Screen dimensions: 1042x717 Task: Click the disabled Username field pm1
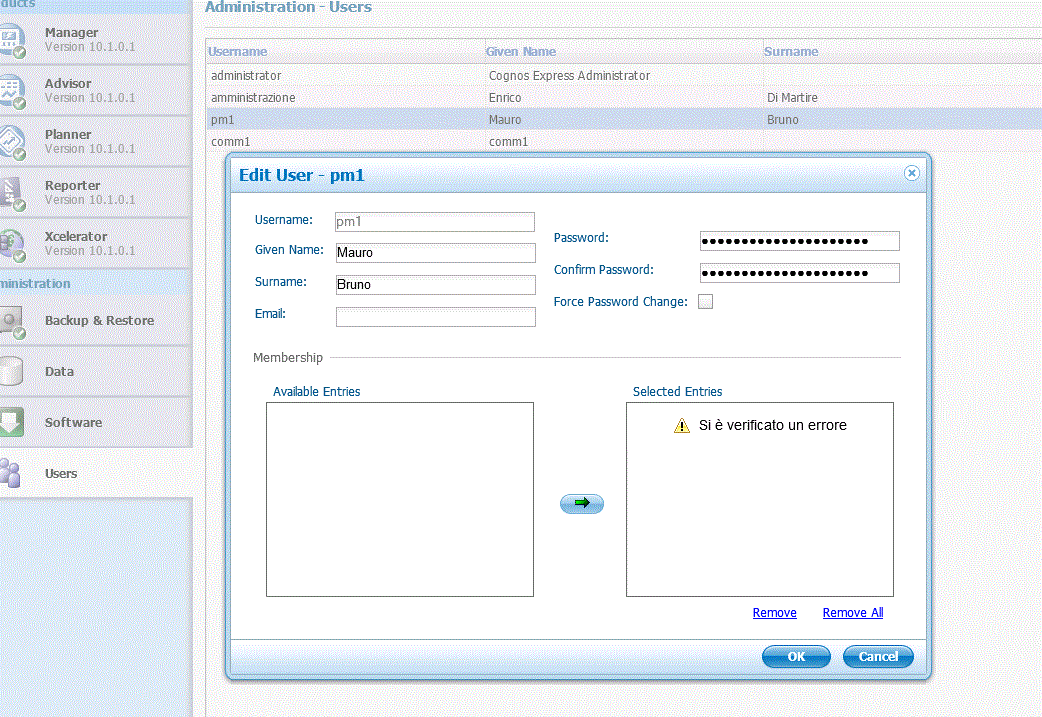point(435,221)
